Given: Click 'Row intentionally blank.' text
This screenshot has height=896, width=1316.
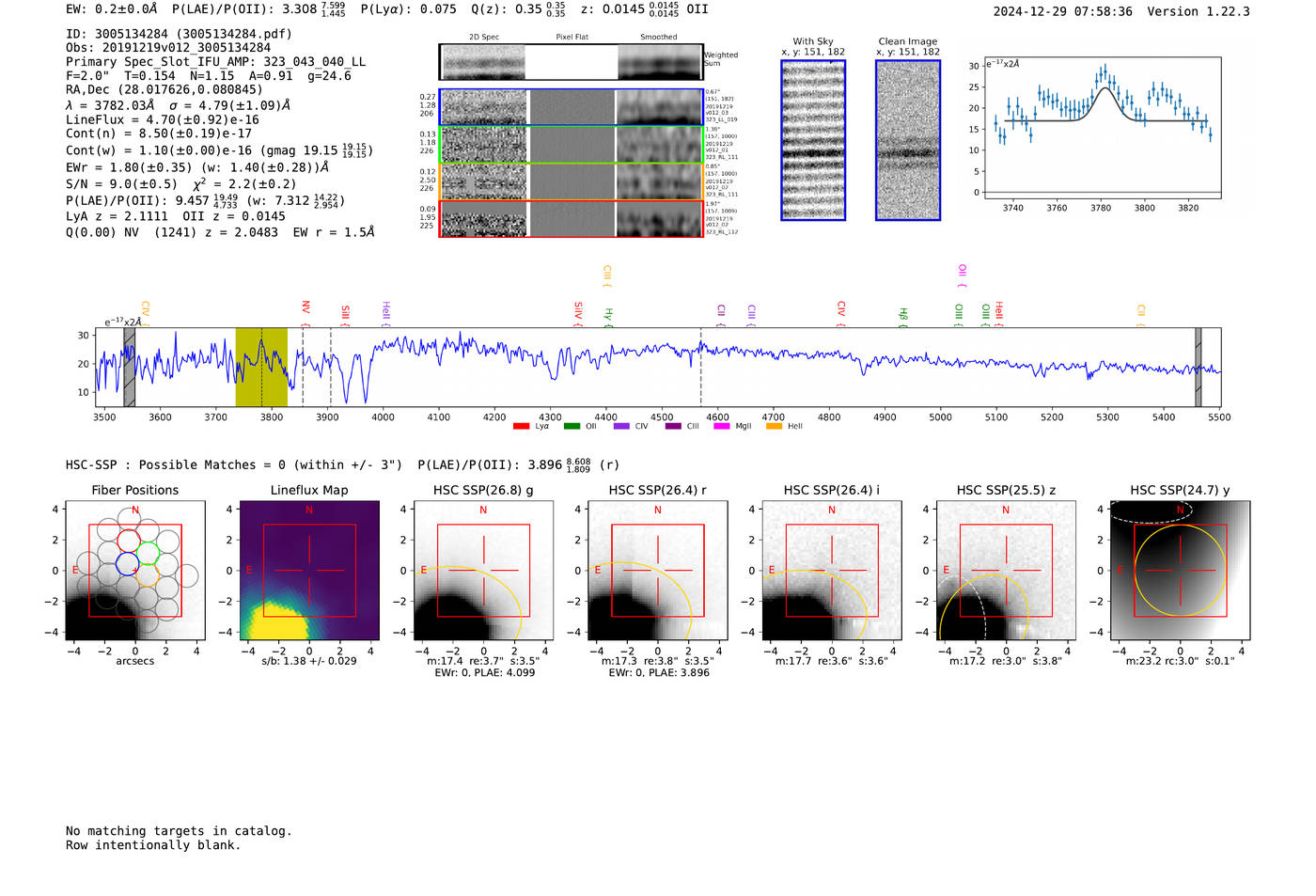Looking at the screenshot, I should point(153,845).
